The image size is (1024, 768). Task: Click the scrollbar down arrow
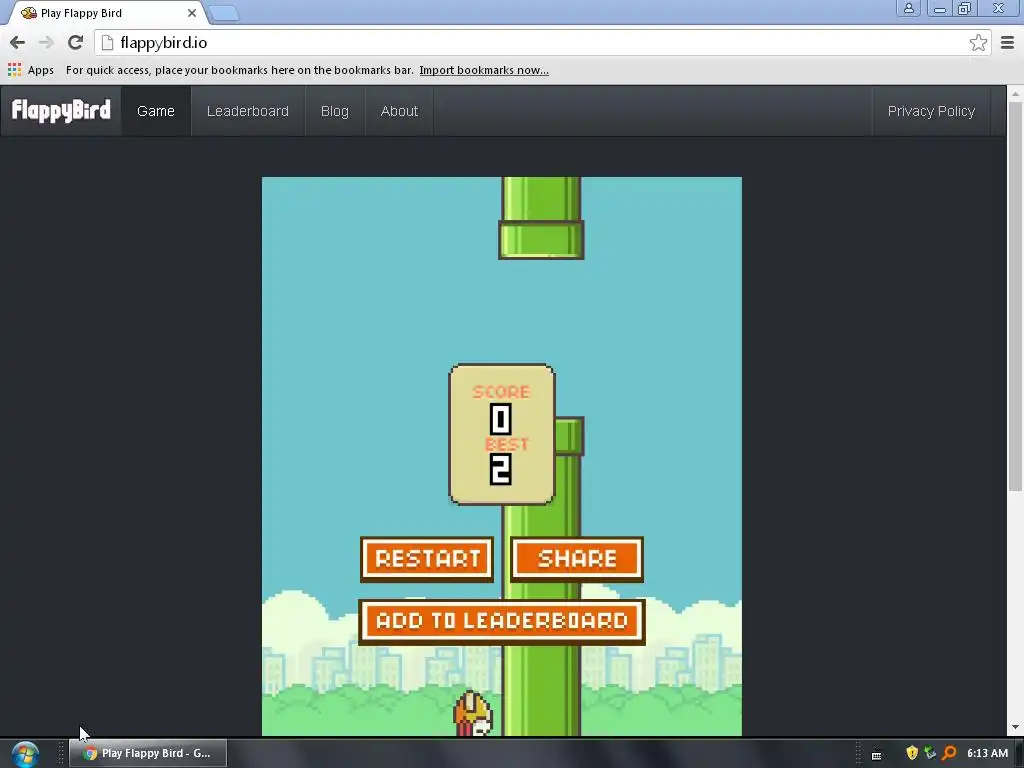1015,727
